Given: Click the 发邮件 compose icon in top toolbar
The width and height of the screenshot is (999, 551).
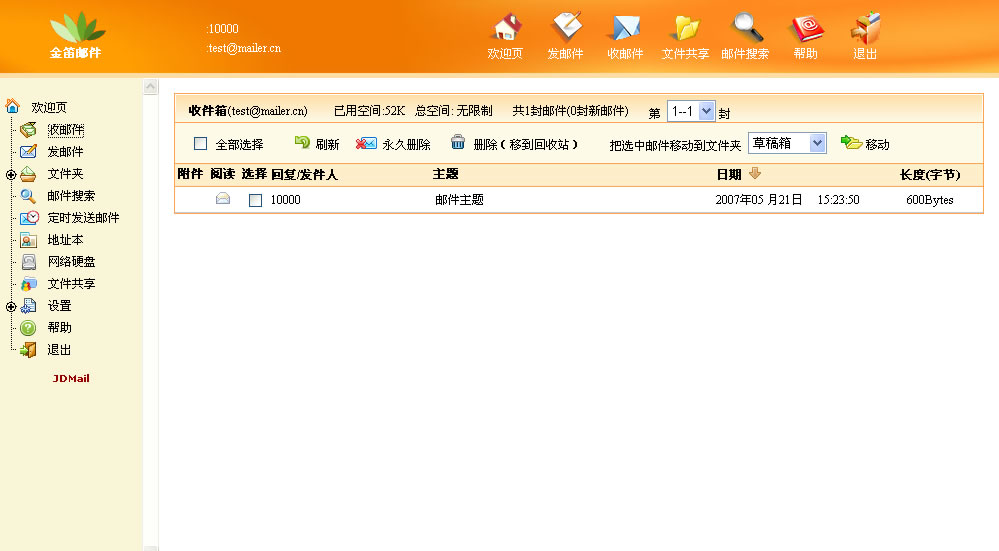Looking at the screenshot, I should pyautogui.click(x=566, y=28).
